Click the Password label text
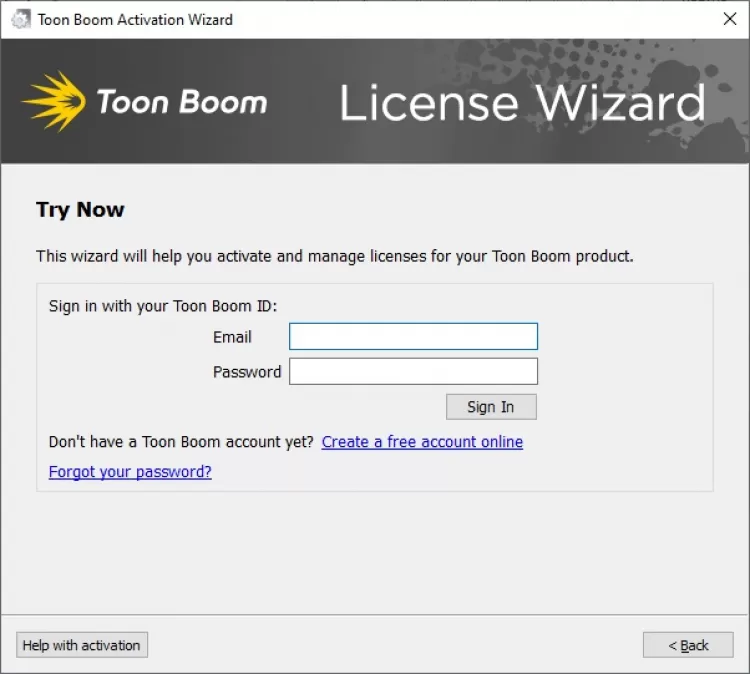 (247, 372)
